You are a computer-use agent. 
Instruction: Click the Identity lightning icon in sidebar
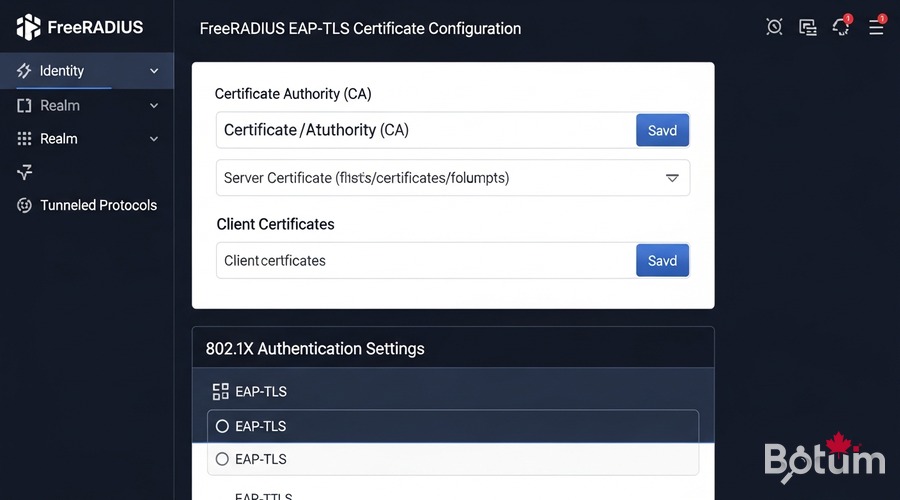24,71
